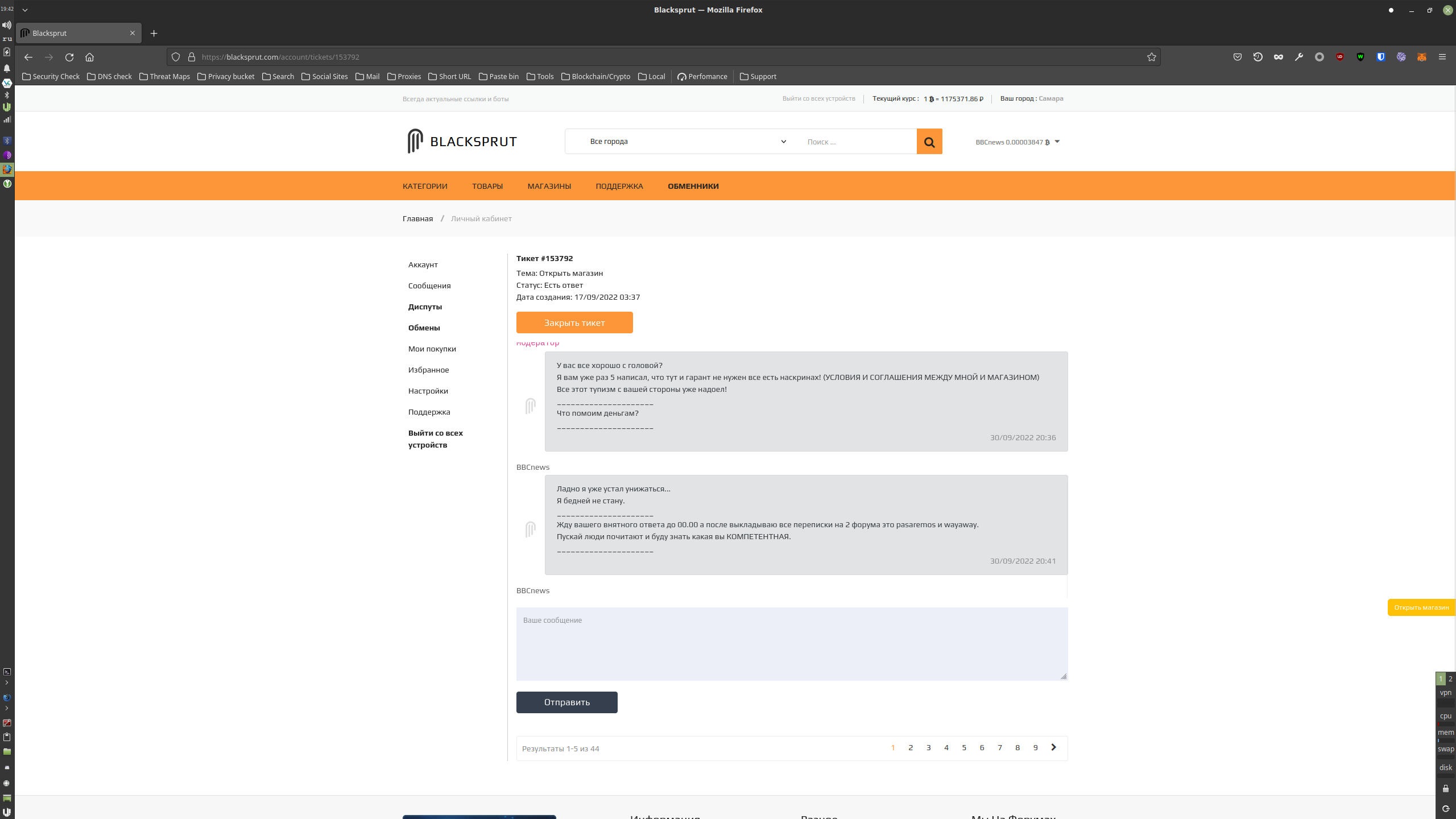1456x819 pixels.
Task: Click the Отправить button
Action: [x=567, y=702]
